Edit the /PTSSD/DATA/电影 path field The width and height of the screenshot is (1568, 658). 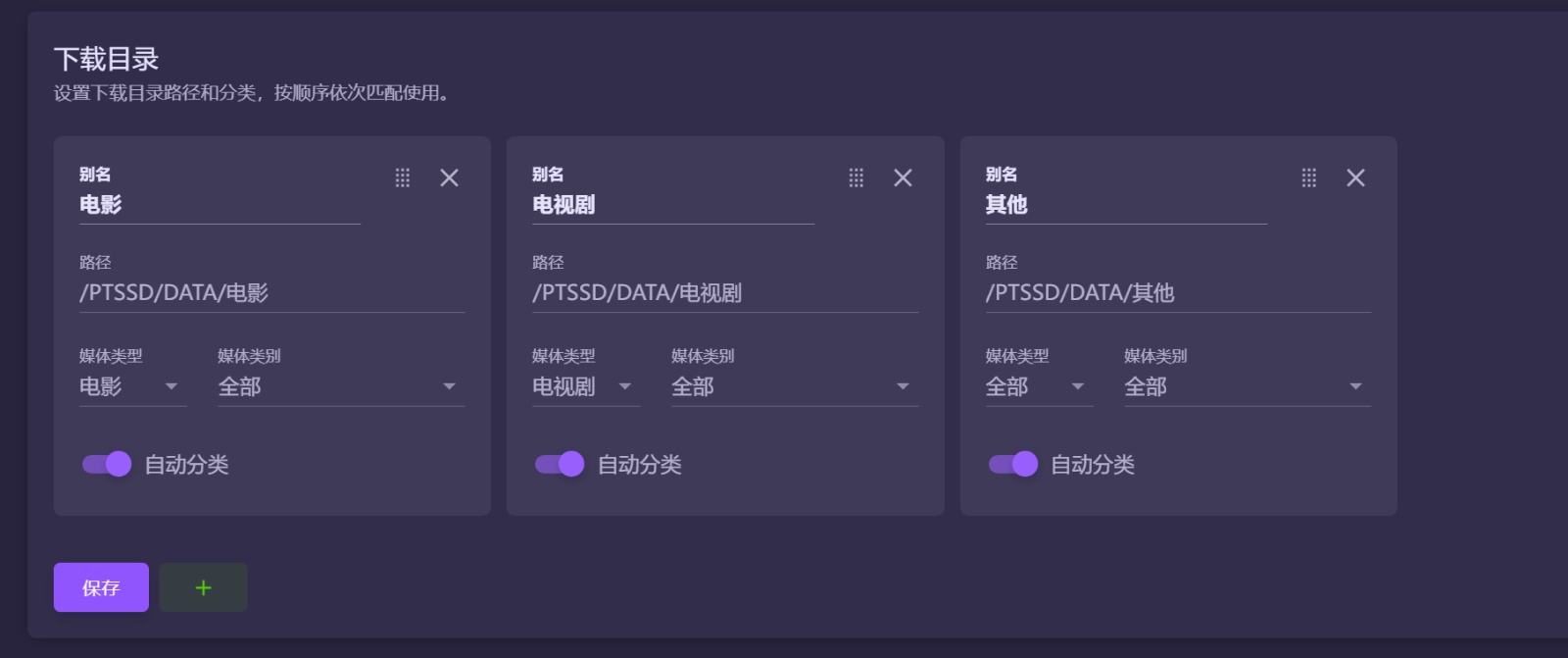(271, 293)
